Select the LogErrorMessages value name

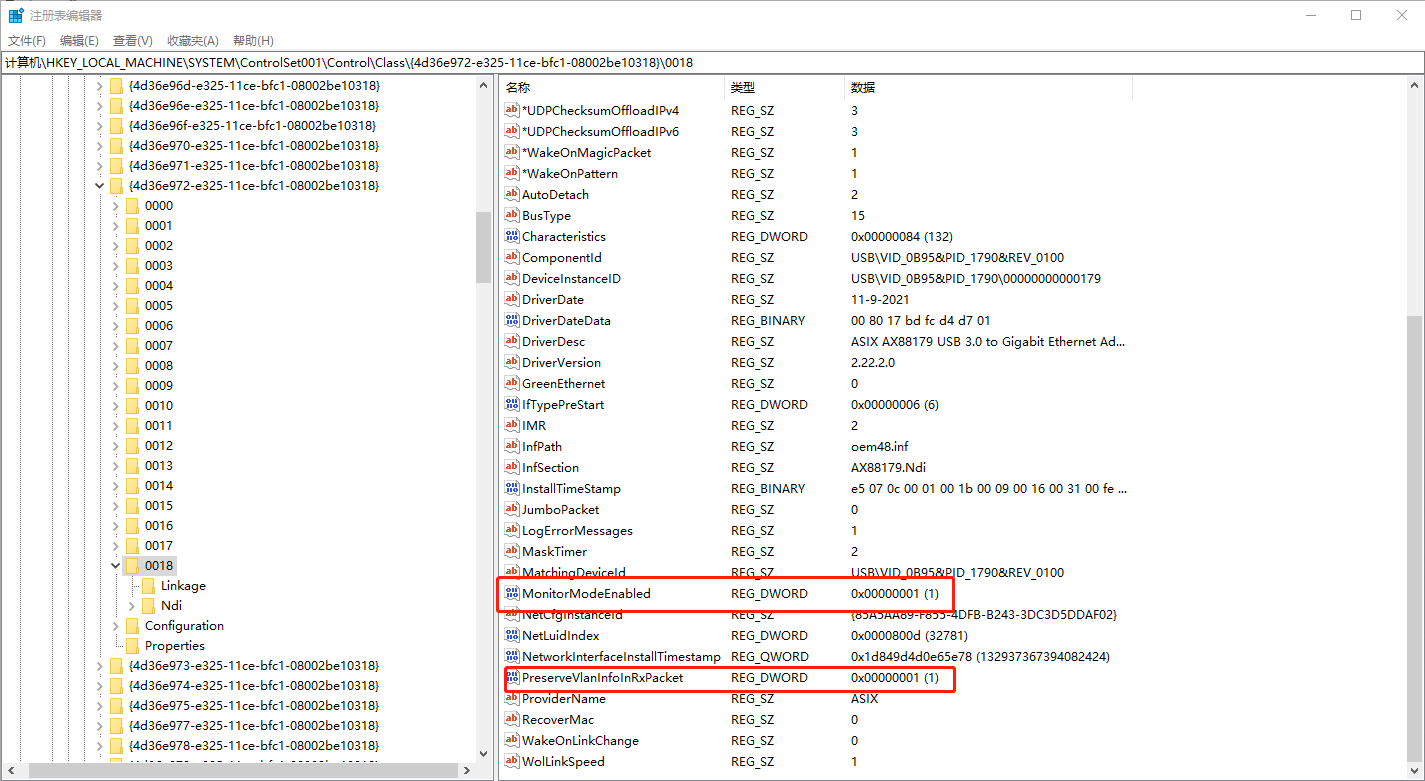coord(577,530)
